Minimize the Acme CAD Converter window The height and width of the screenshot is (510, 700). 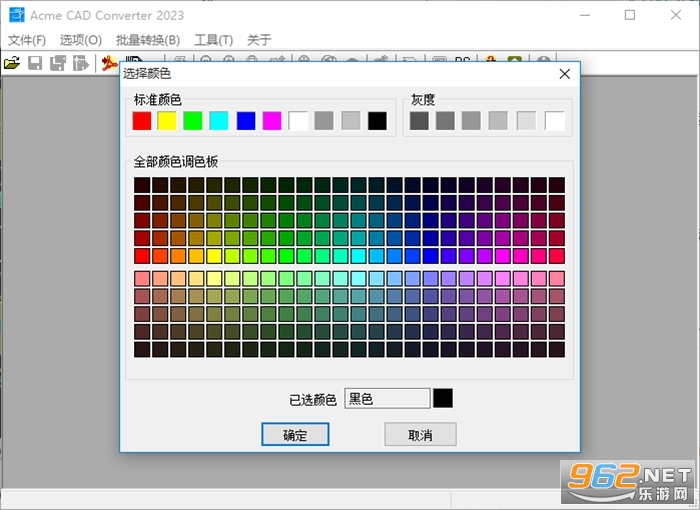click(x=585, y=15)
